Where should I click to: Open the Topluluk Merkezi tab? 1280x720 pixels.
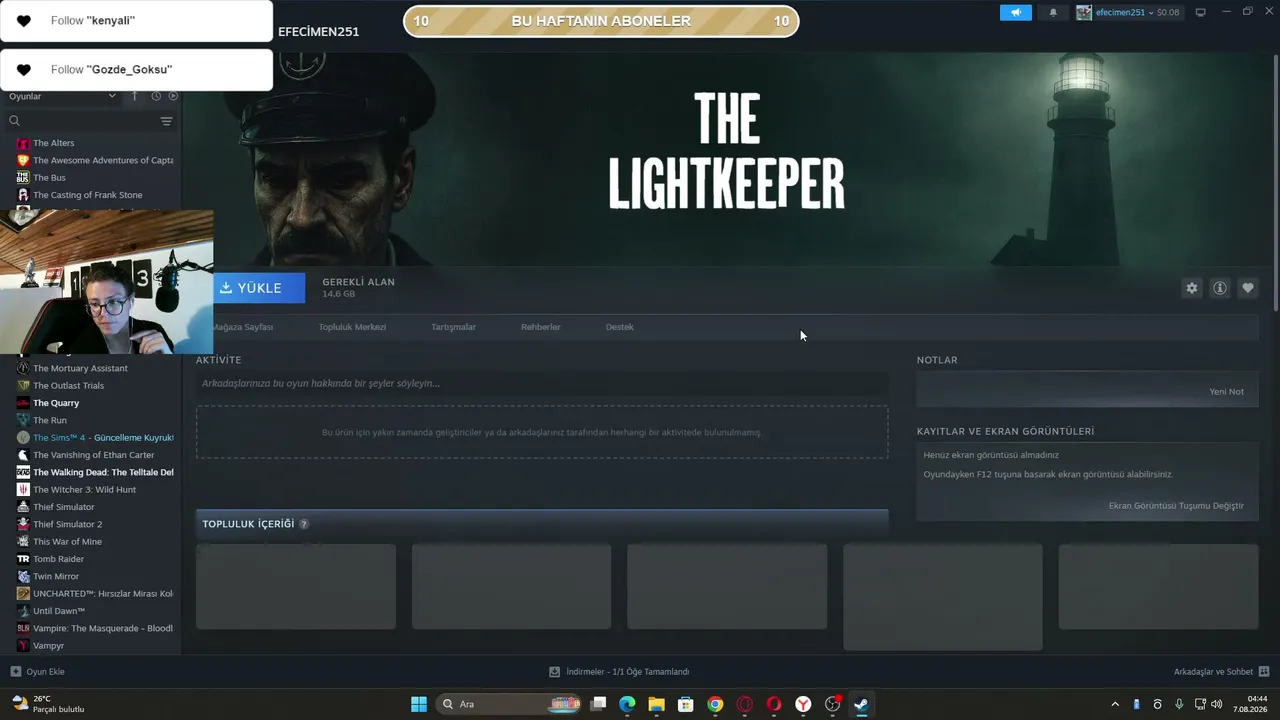pos(352,327)
